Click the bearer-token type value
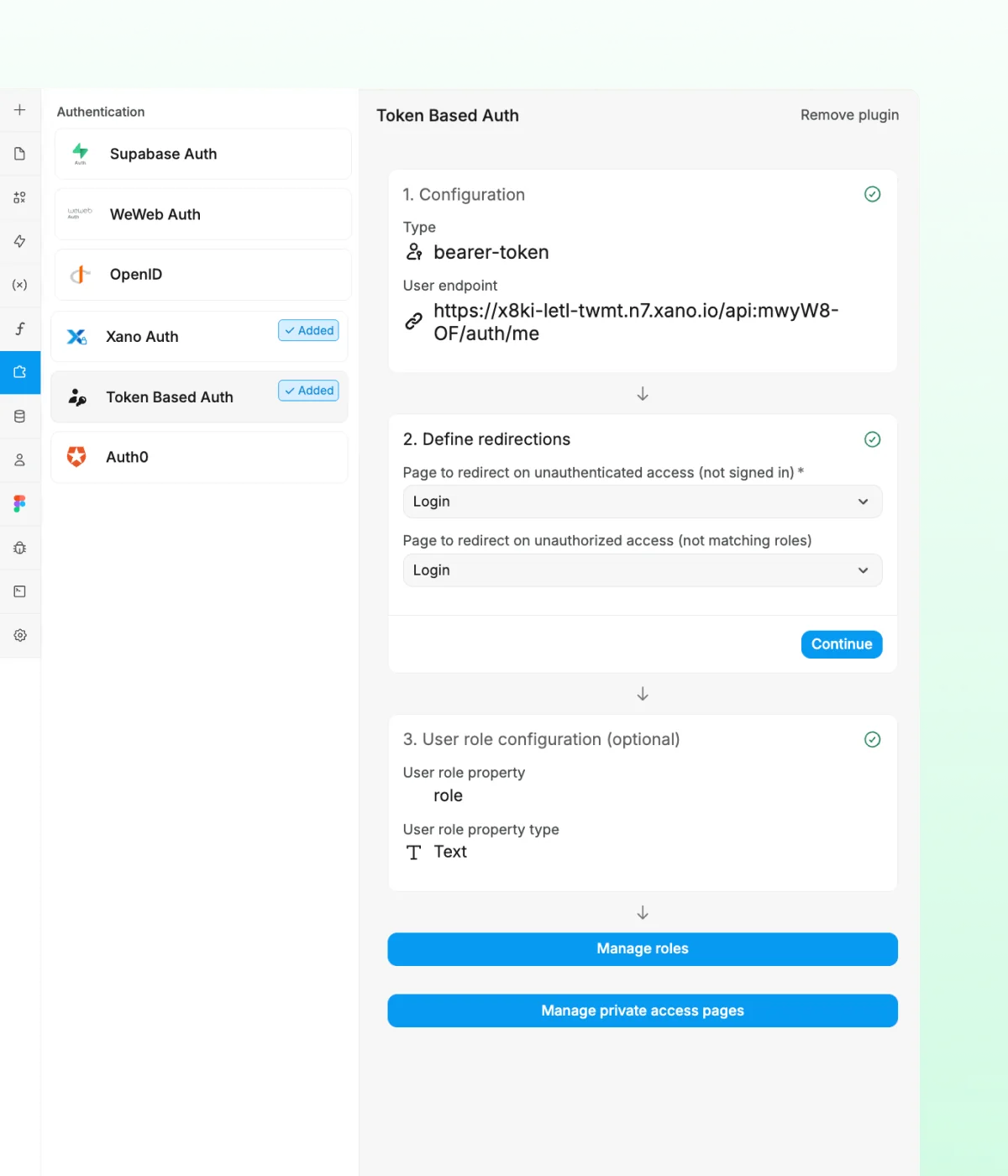The image size is (1008, 1176). tap(491, 252)
